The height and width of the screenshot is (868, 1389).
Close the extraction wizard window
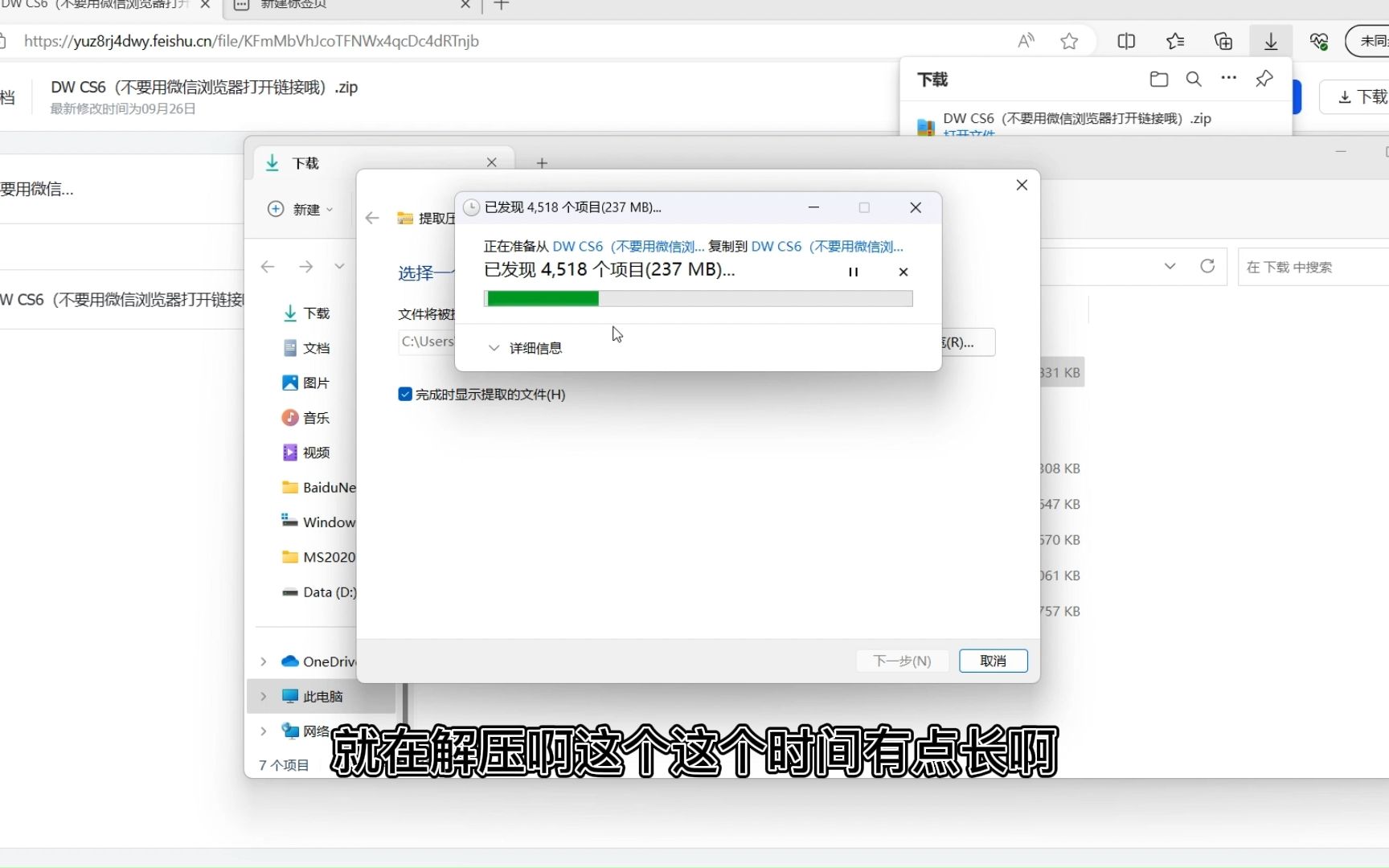[1022, 185]
